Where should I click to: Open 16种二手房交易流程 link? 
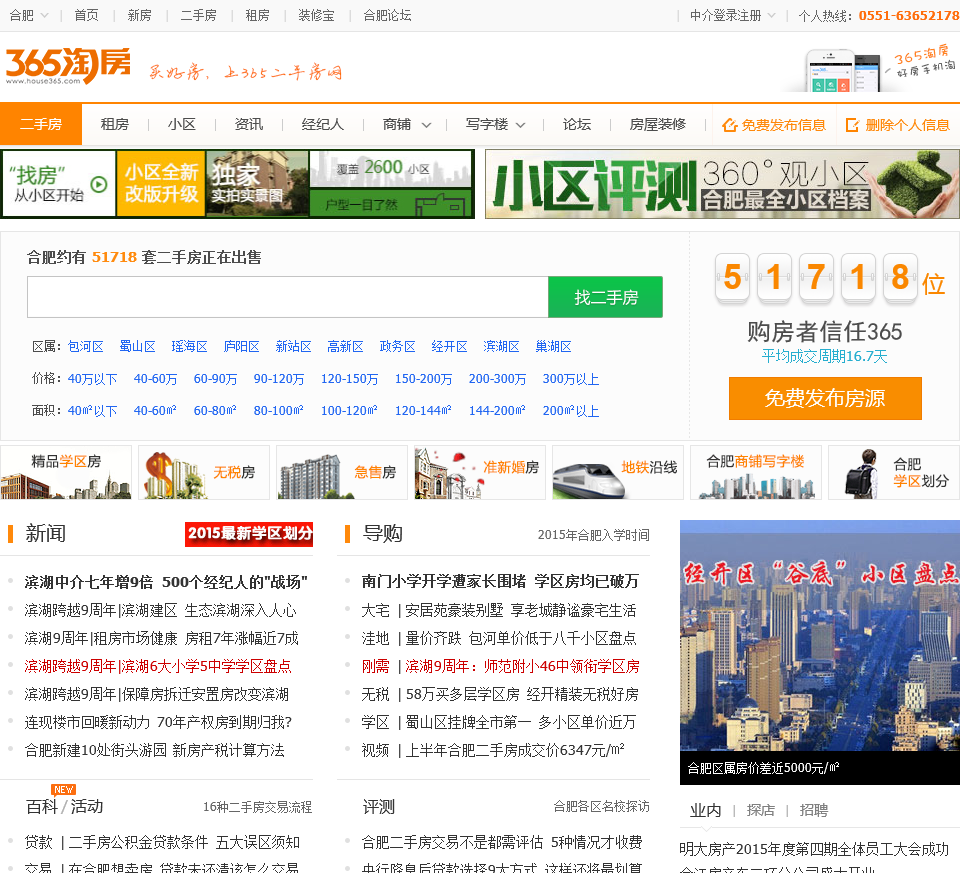258,807
